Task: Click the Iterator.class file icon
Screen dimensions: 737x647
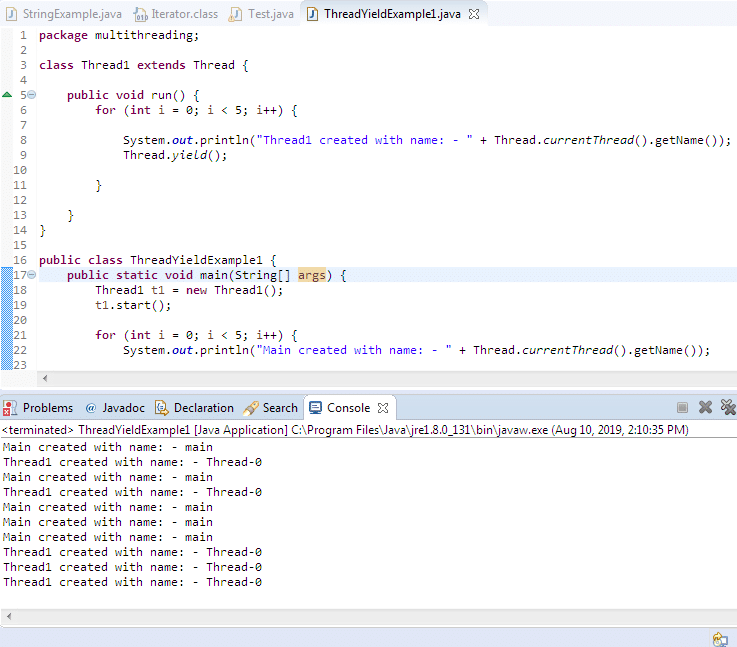Action: tap(141, 14)
